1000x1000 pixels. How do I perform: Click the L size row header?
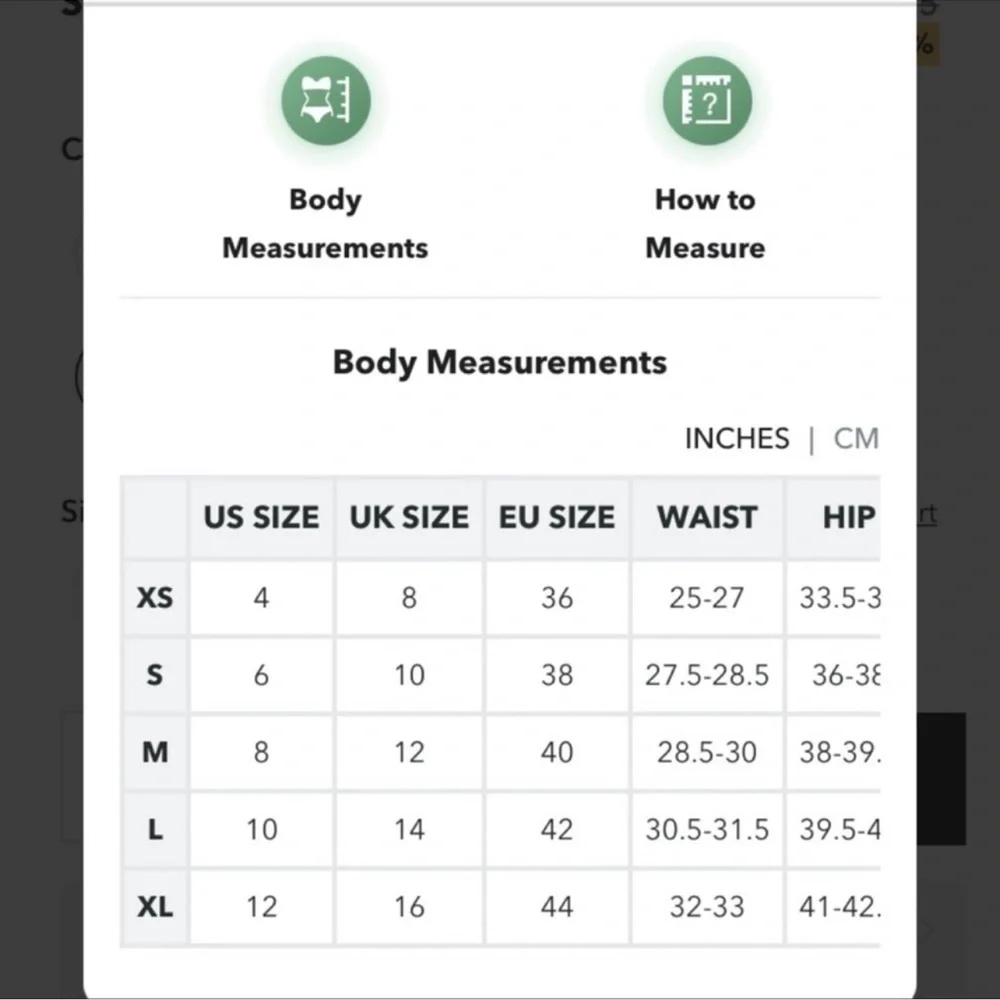tap(155, 829)
